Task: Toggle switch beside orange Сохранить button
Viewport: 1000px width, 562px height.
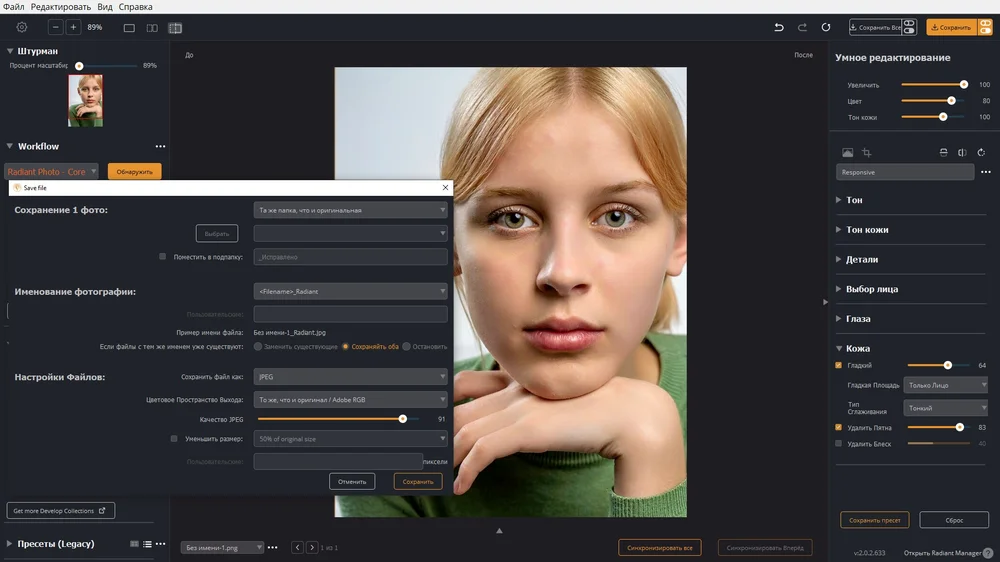Action: pos(985,27)
